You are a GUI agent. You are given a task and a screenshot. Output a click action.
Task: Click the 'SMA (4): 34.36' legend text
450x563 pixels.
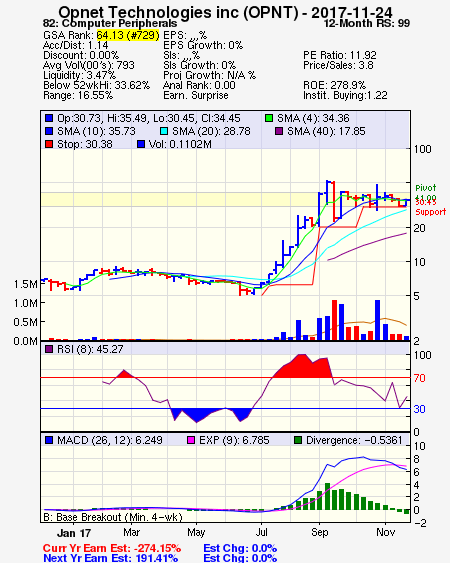coord(313,118)
